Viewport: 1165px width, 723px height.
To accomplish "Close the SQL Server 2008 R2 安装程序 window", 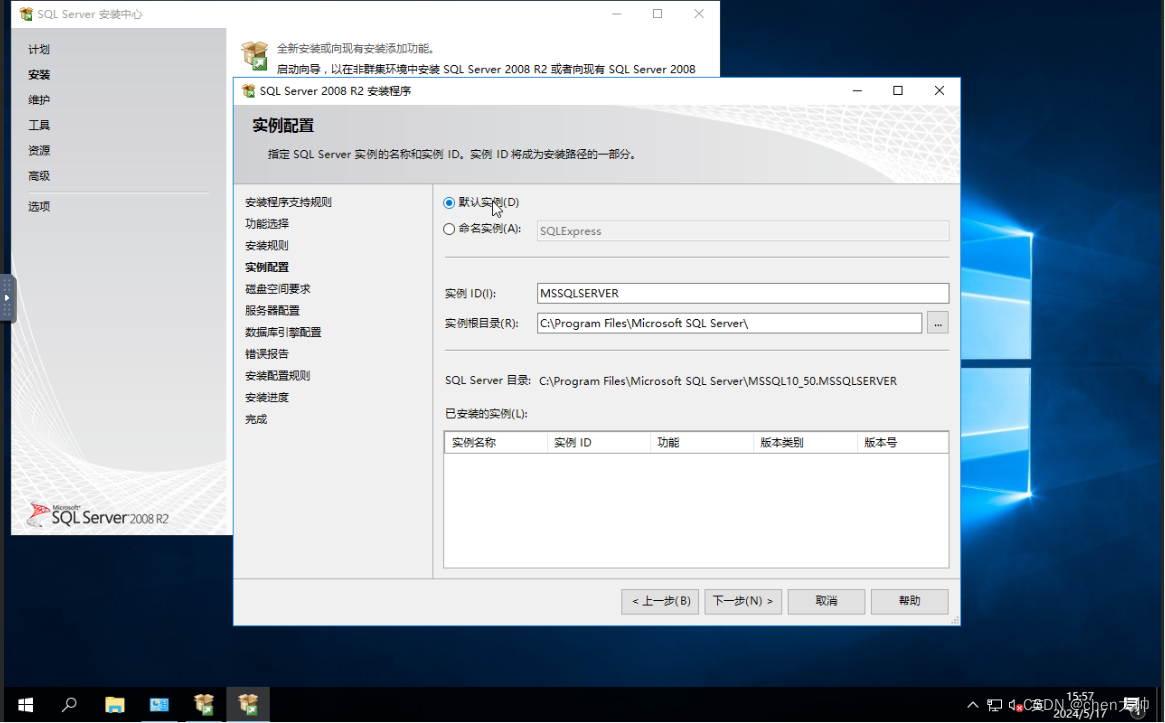I will click(x=939, y=91).
